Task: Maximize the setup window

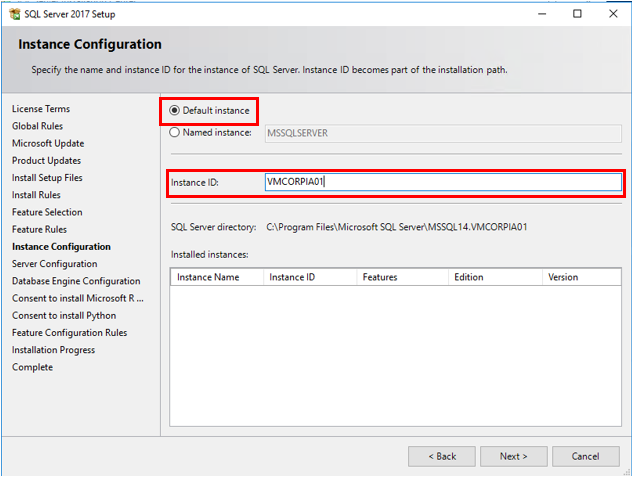Action: click(577, 14)
